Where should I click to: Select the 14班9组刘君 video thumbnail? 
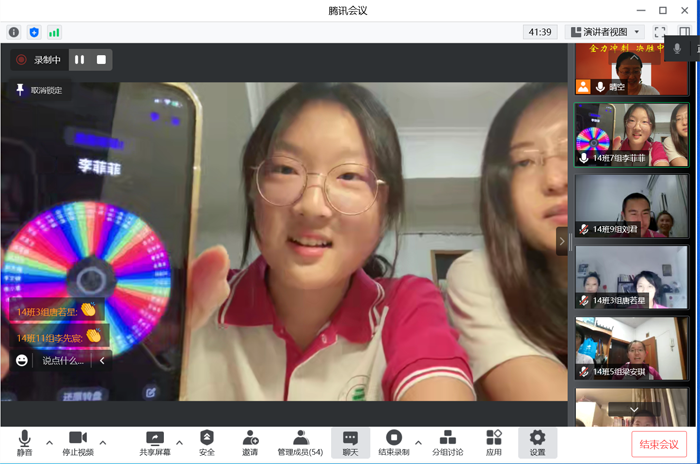click(x=631, y=206)
